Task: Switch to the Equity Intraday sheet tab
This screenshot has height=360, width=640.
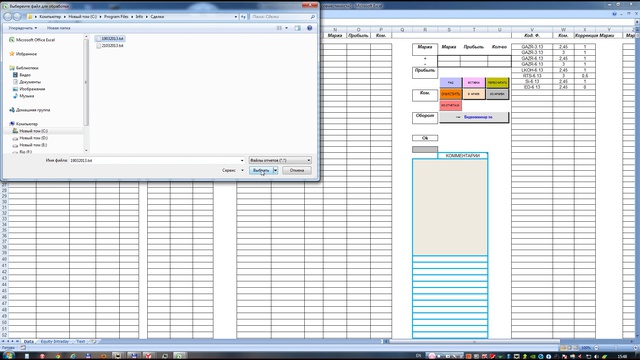Action: pyautogui.click(x=55, y=341)
